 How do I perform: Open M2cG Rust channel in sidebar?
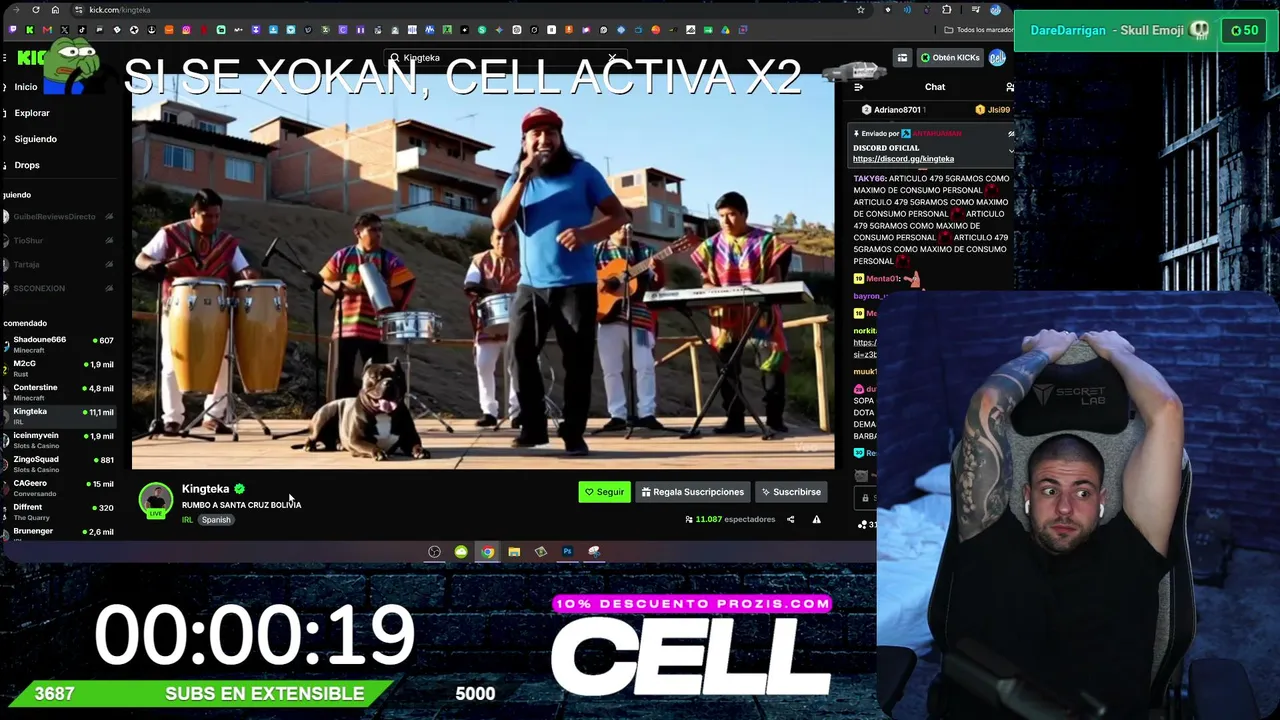[x=60, y=368]
